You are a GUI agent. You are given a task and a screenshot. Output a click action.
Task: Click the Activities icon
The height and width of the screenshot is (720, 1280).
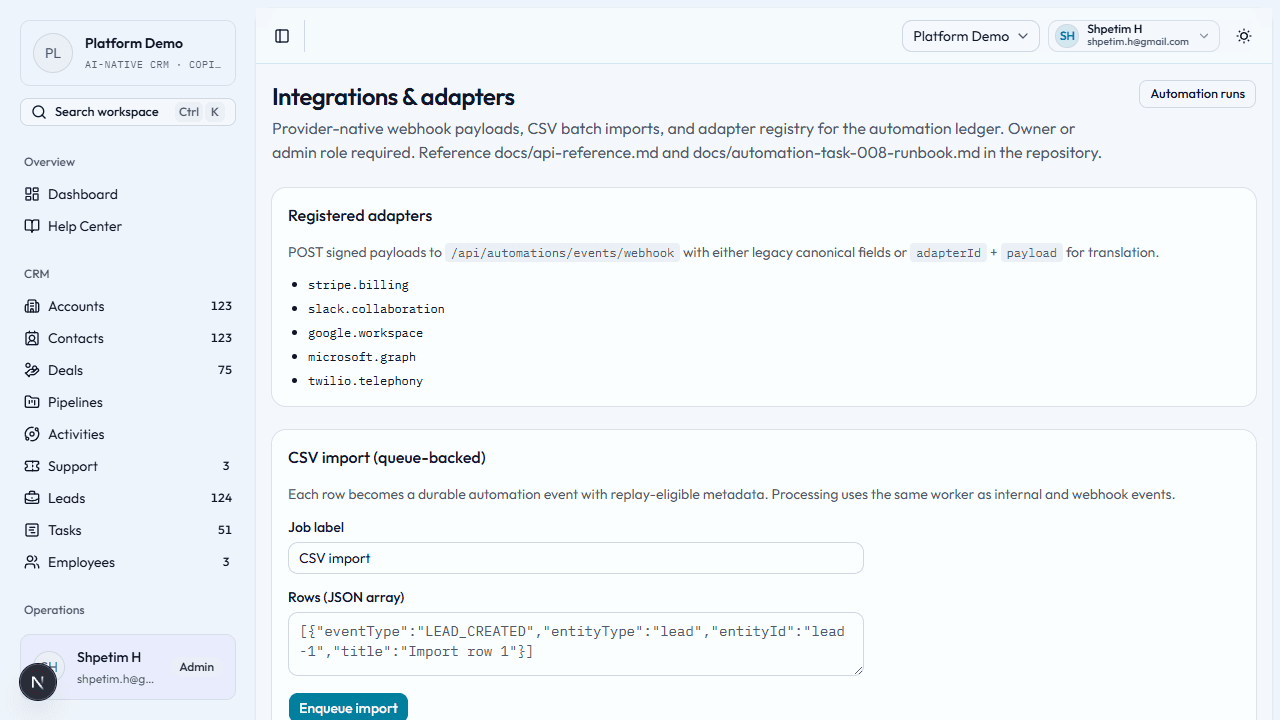click(31, 434)
